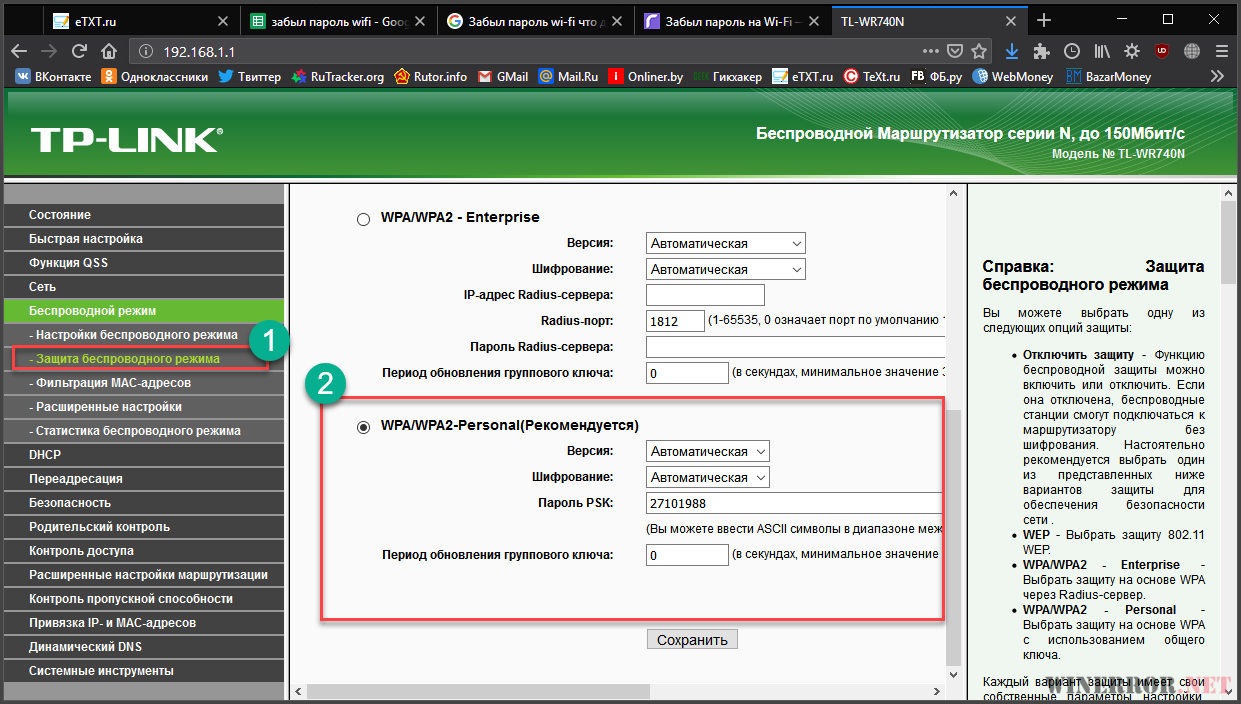Open the puzzle-piece add-ons icon
The width and height of the screenshot is (1241, 704).
pos(1042,50)
